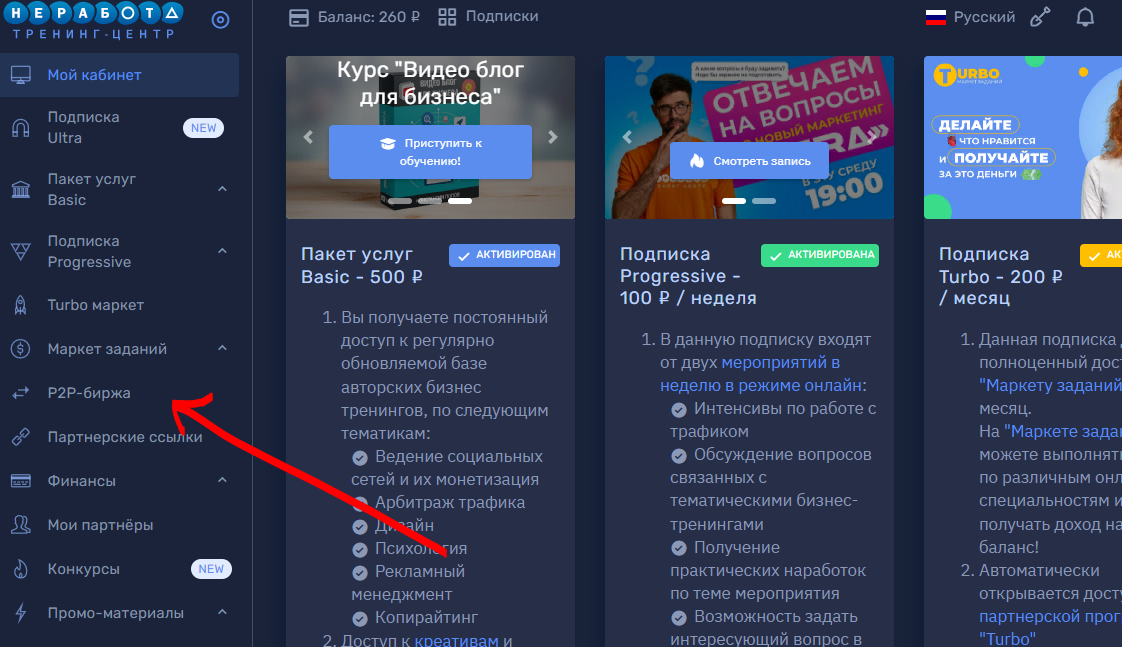
Task: Open the Русский language selector
Action: (x=970, y=17)
